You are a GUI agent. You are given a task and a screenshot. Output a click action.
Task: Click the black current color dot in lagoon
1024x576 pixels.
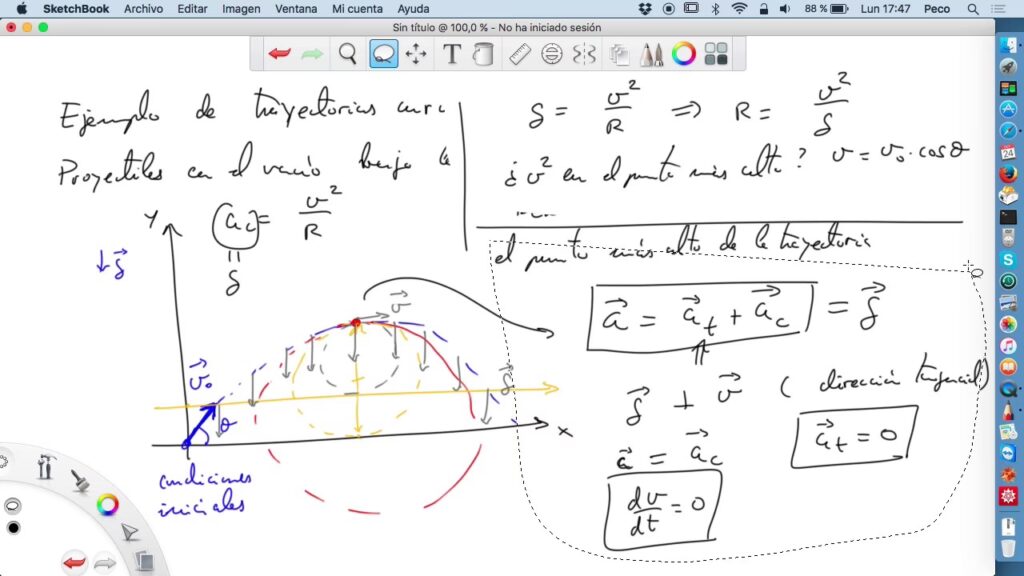13,528
